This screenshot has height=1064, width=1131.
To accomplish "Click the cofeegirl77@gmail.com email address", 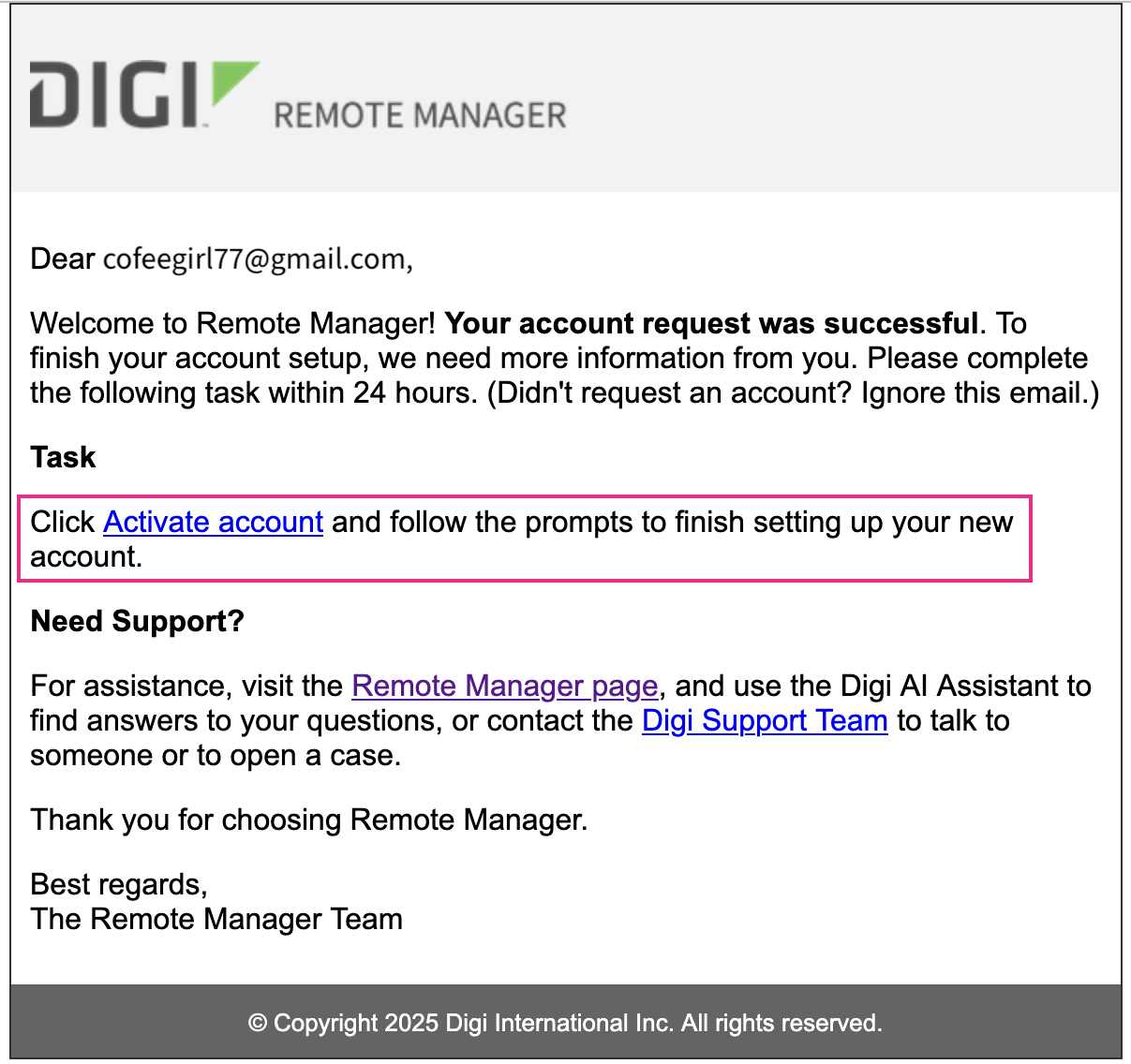I will coord(255,259).
